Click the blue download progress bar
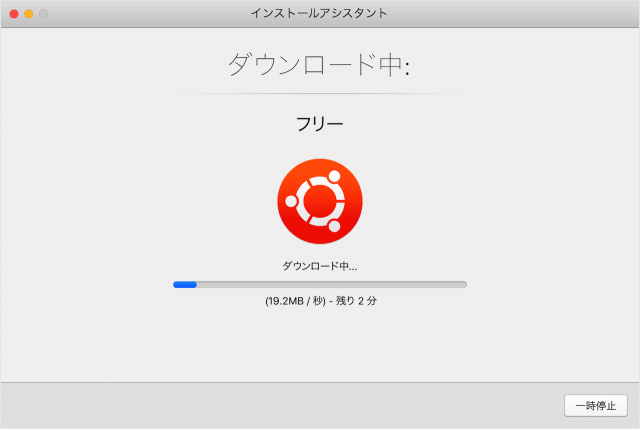 320,285
